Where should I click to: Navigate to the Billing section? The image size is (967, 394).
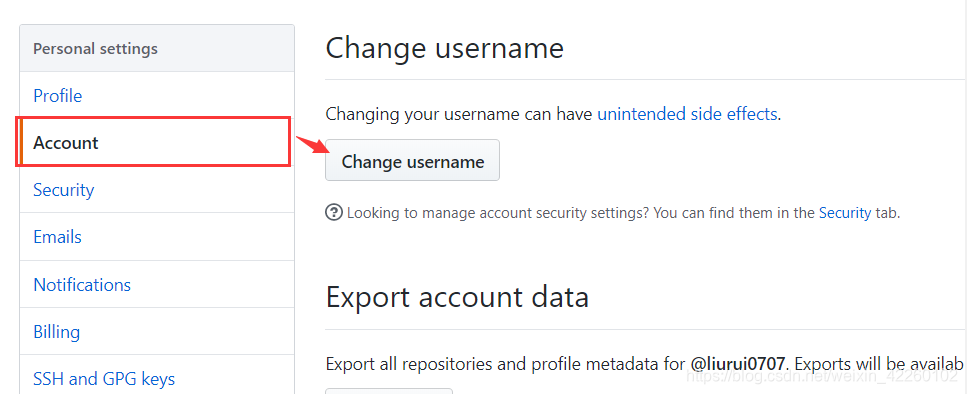[x=57, y=332]
